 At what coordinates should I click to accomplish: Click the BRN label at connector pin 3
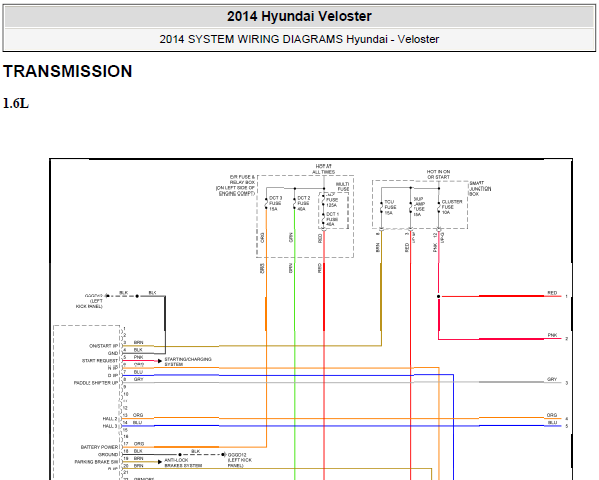pos(138,342)
